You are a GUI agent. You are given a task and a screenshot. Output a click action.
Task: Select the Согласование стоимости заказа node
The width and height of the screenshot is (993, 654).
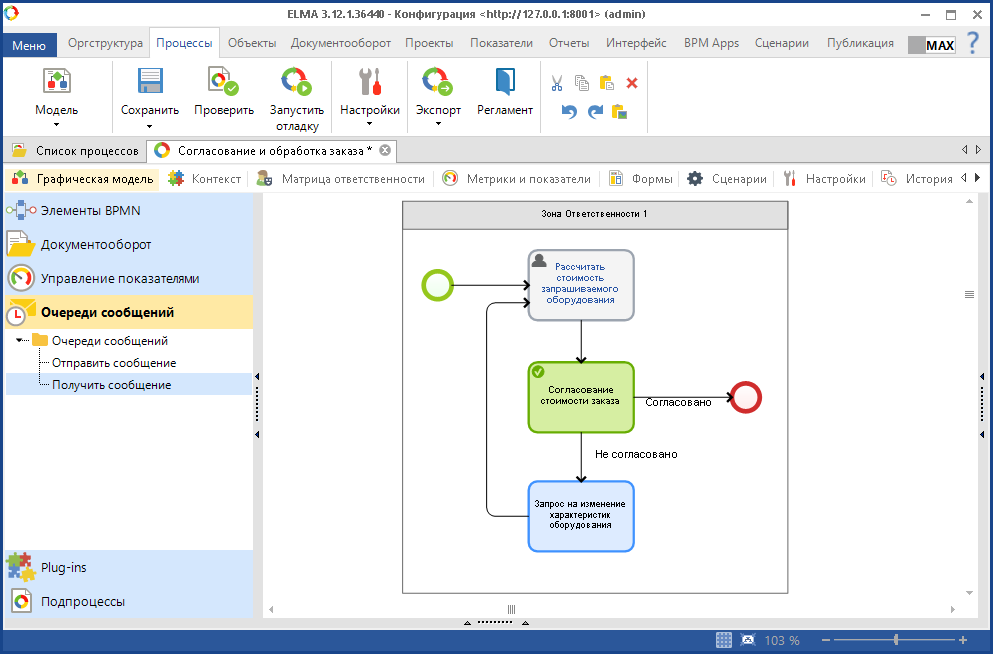click(581, 398)
